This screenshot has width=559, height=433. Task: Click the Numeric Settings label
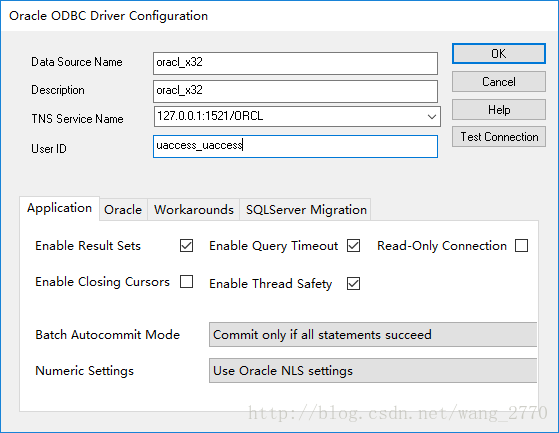(x=84, y=371)
